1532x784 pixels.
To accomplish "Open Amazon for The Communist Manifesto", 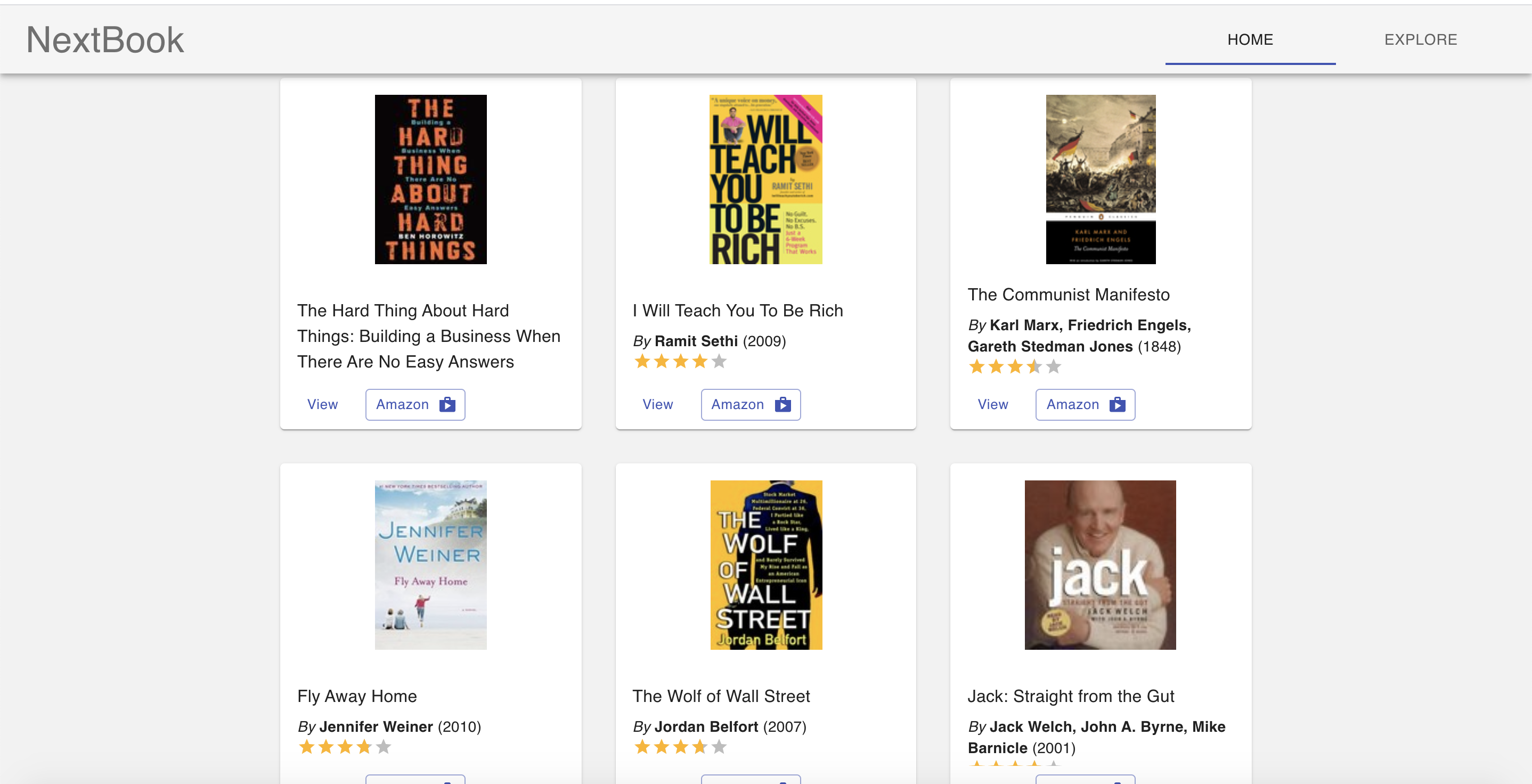I will click(1086, 404).
